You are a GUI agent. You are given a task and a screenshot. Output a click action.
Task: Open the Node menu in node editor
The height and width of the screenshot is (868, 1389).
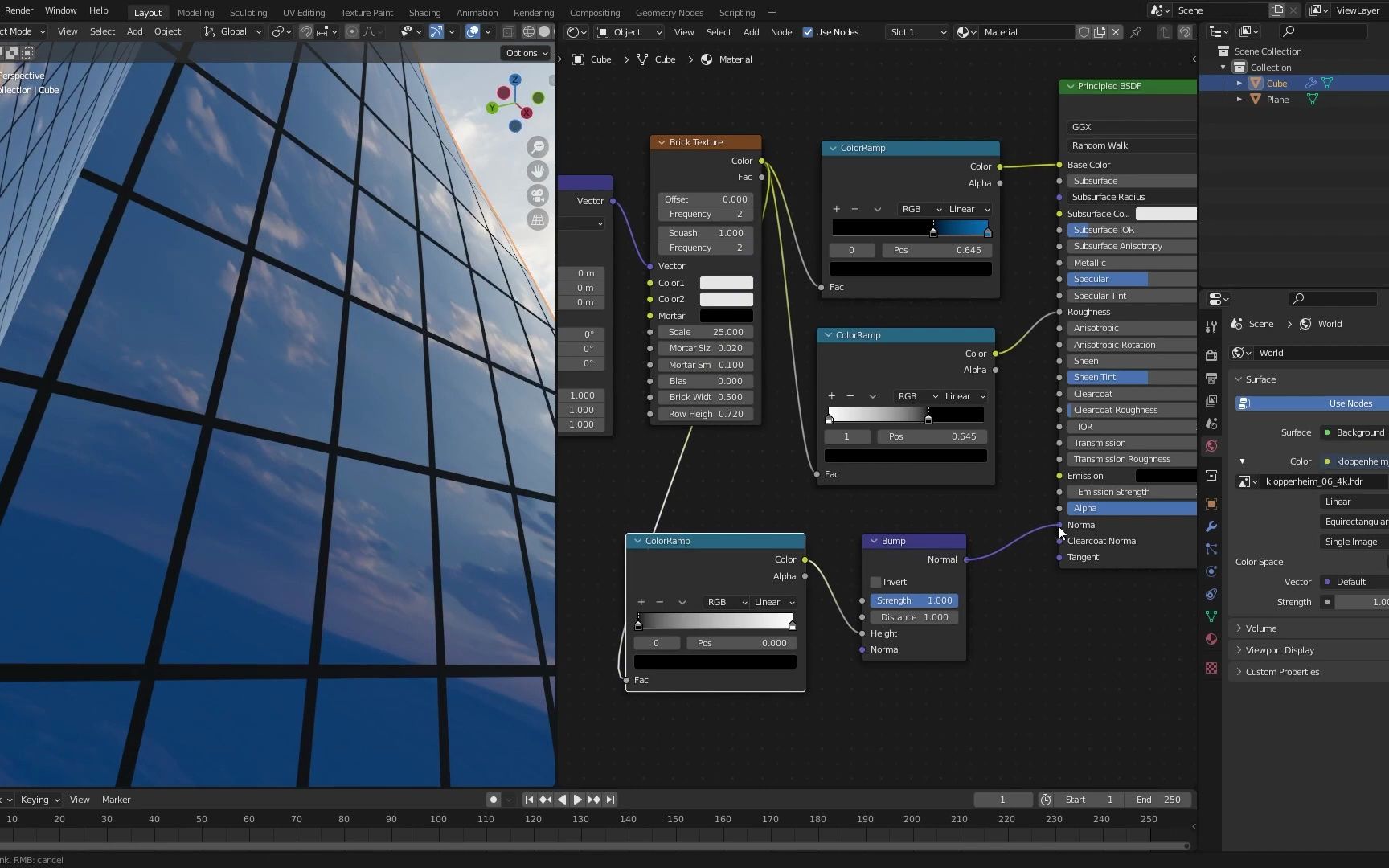[781, 32]
